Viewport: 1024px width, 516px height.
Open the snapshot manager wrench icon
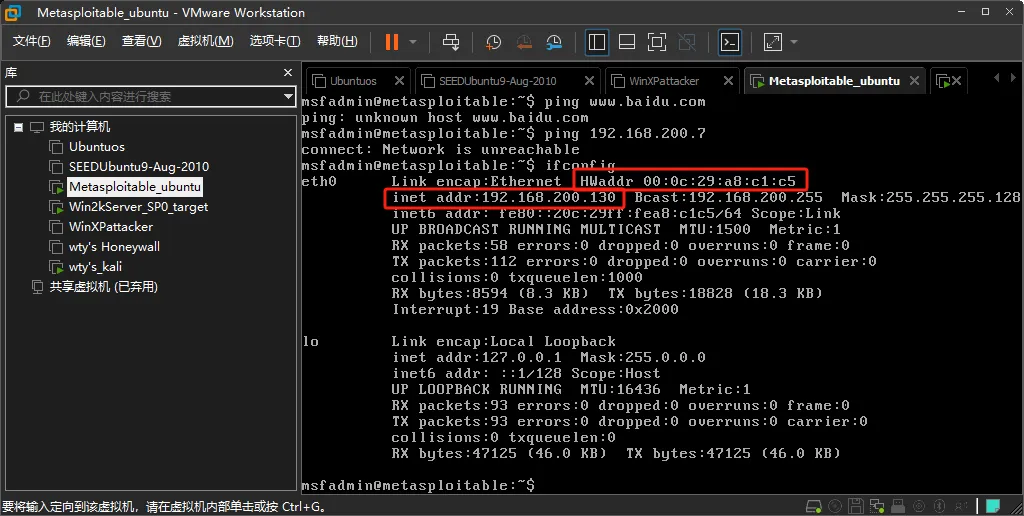(554, 42)
